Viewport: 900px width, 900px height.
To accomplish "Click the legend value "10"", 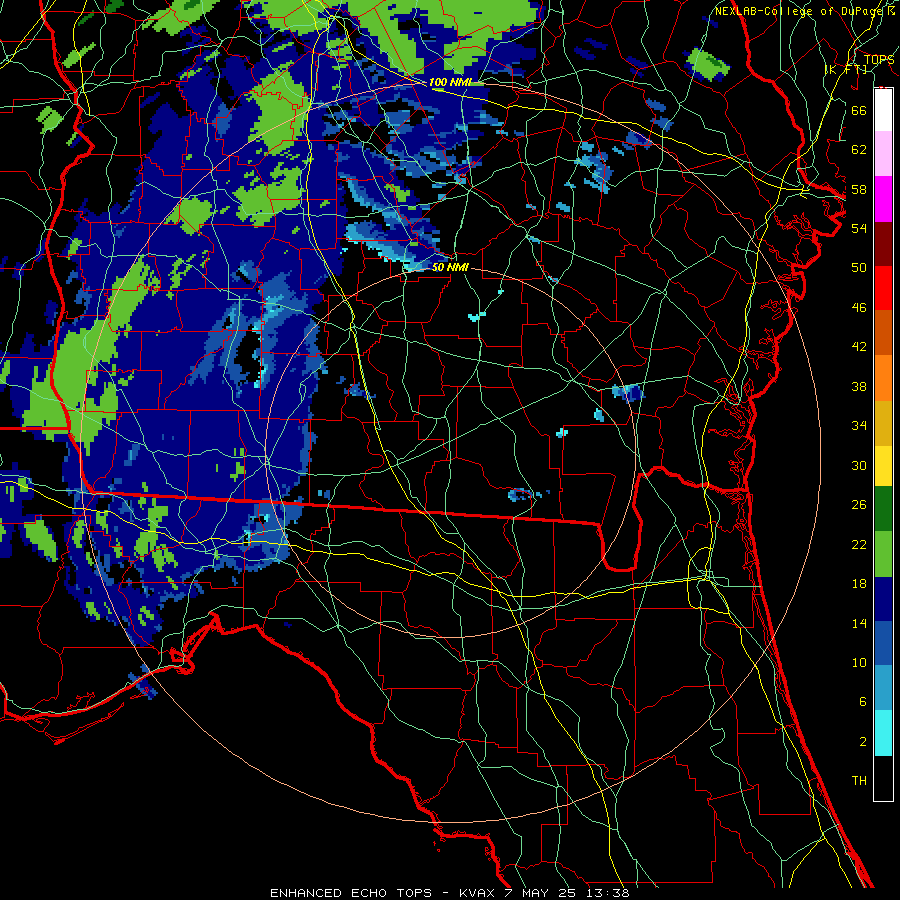I will [859, 663].
